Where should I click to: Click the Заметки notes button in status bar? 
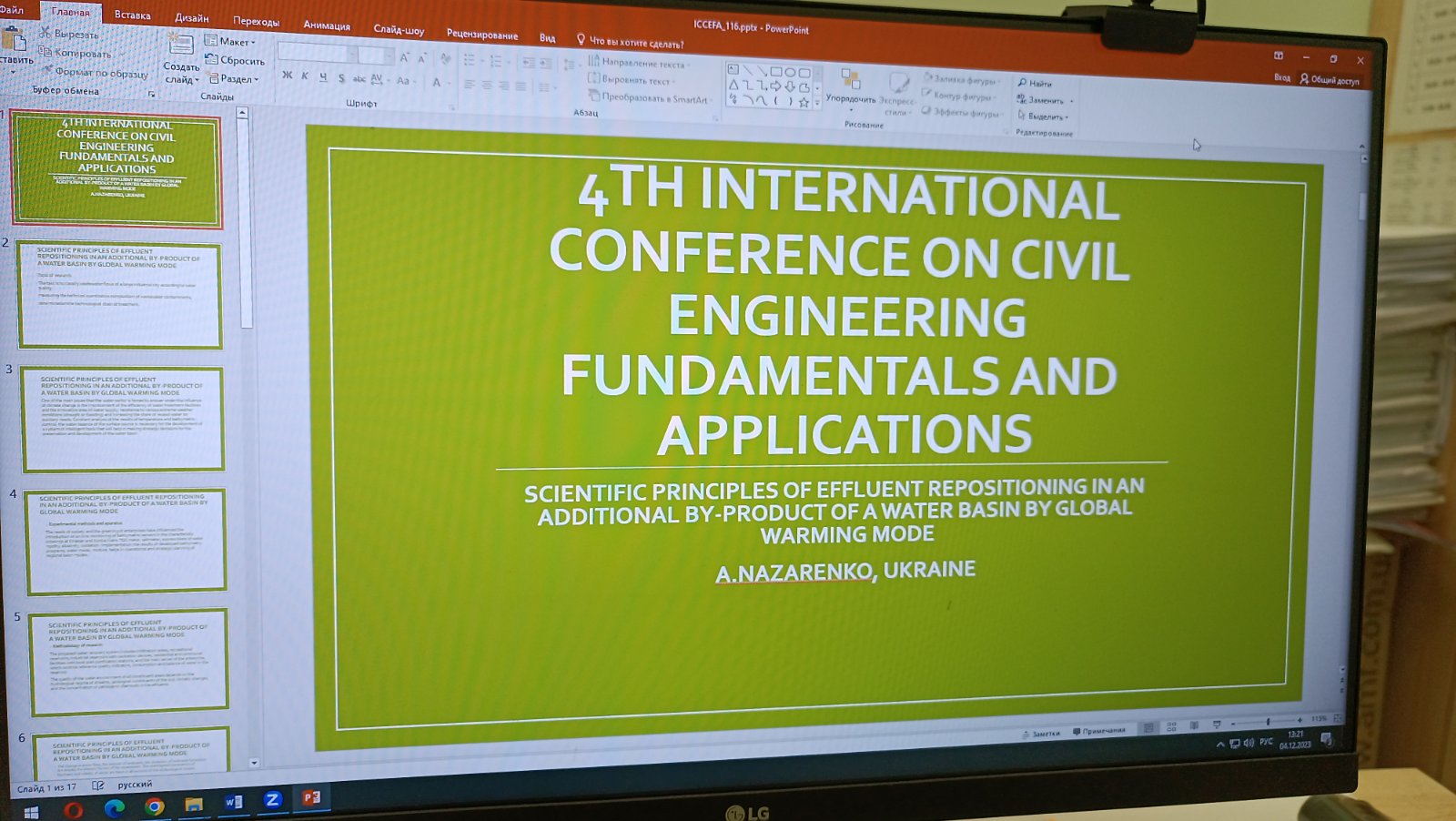tap(1040, 733)
